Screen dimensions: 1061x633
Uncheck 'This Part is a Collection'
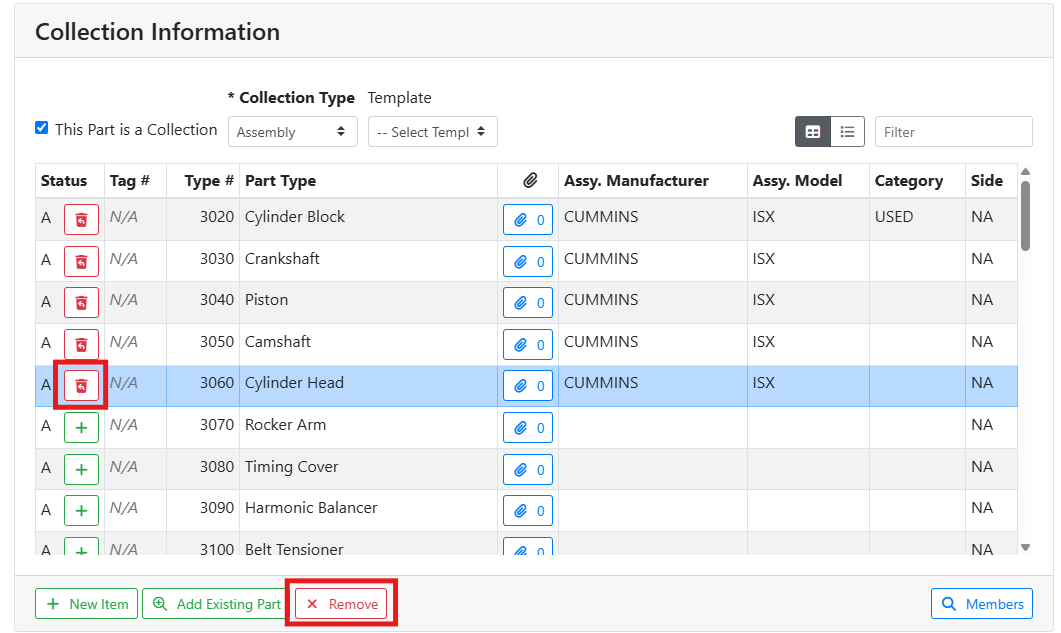41,128
